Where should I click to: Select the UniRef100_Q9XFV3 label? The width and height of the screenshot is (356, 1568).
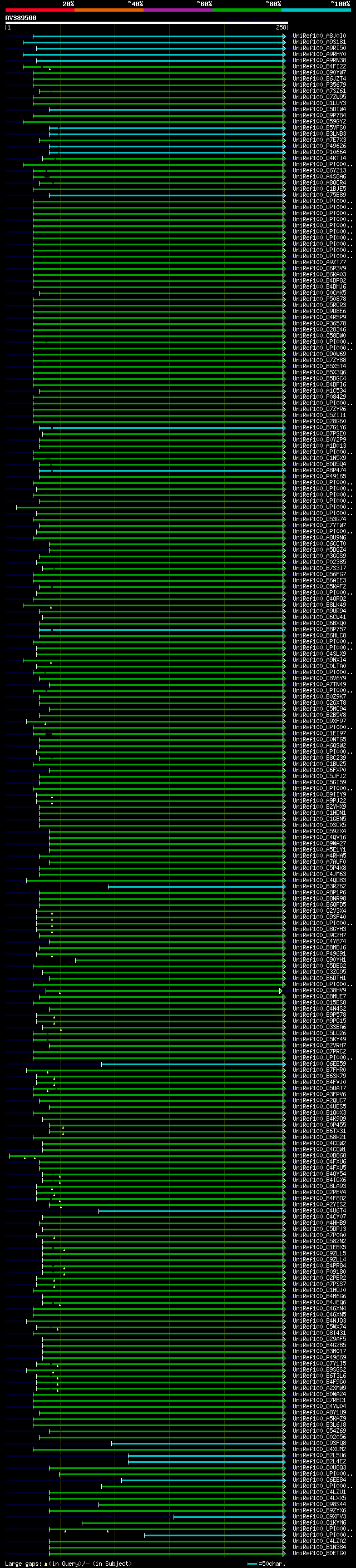tap(319, 1516)
